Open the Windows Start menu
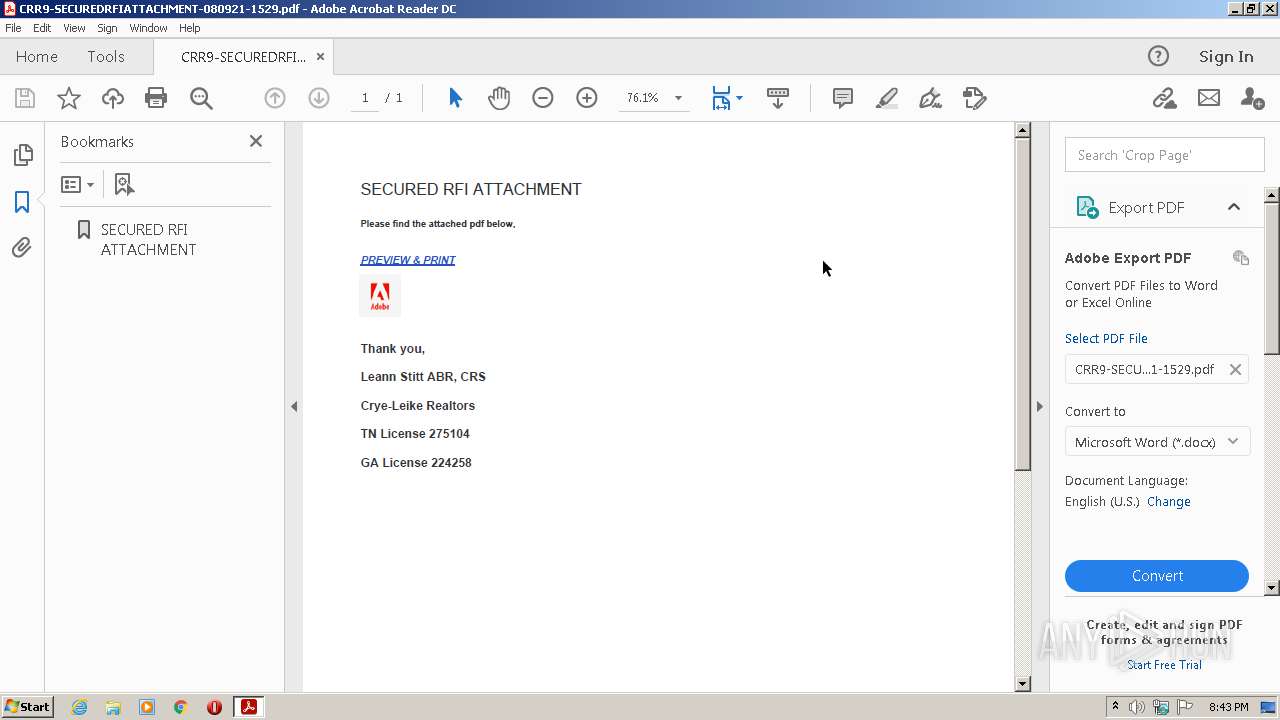This screenshot has width=1280, height=720. coord(28,706)
